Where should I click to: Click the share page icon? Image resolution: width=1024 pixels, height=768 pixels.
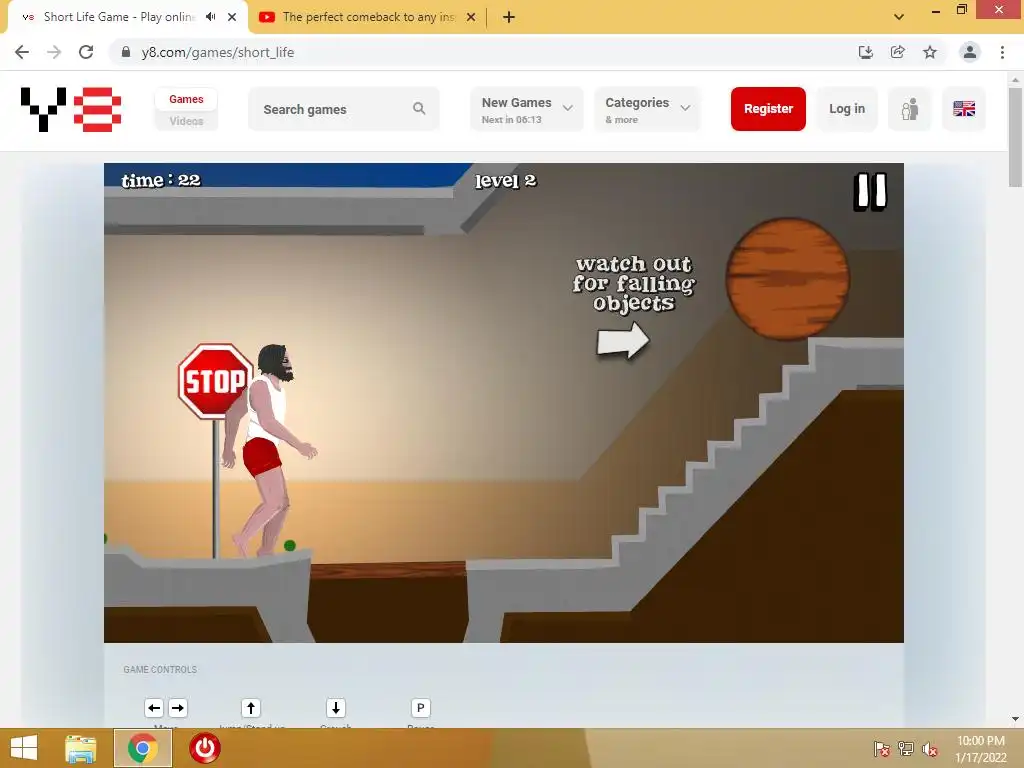(x=897, y=52)
